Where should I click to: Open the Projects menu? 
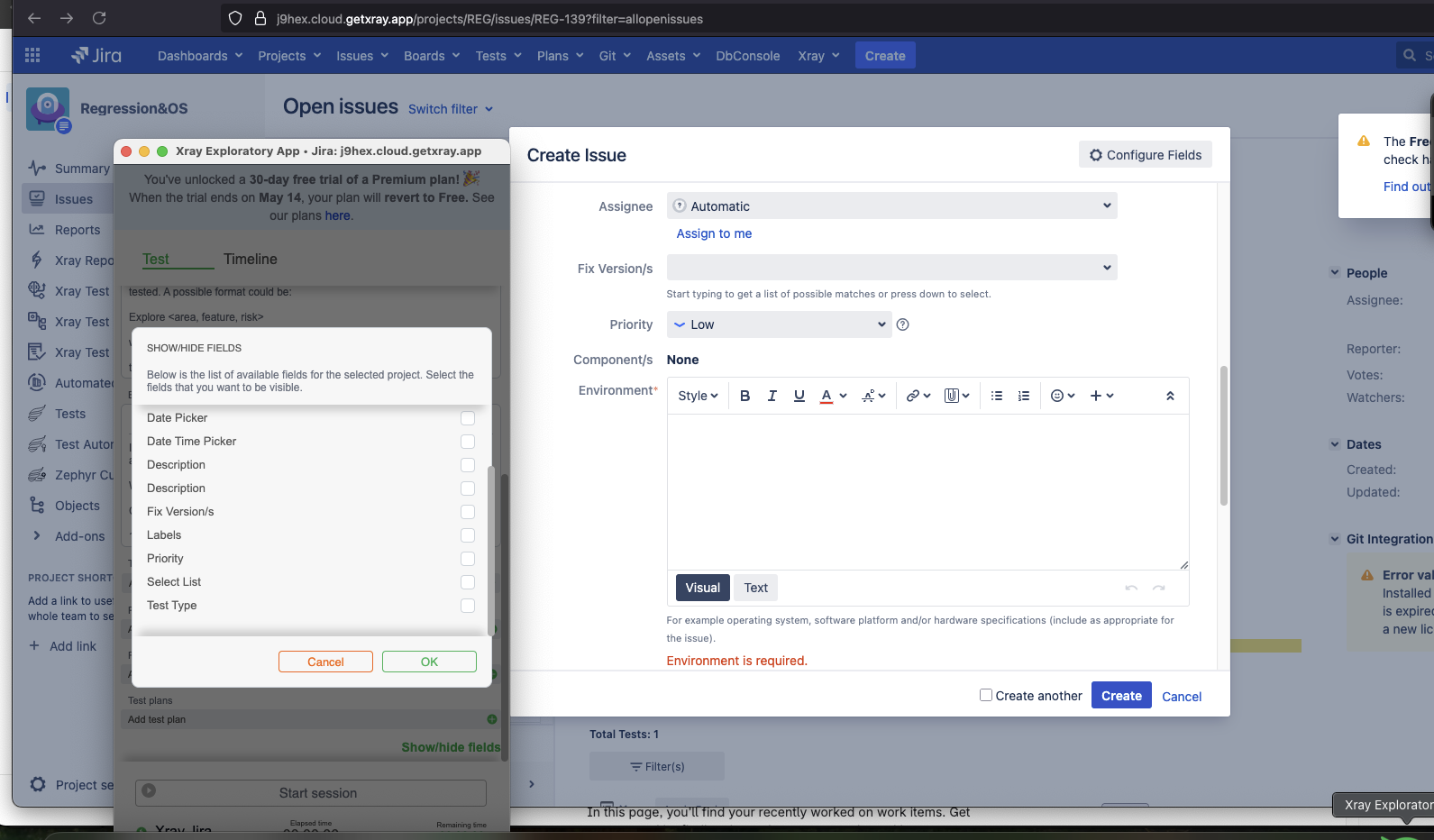tap(289, 55)
